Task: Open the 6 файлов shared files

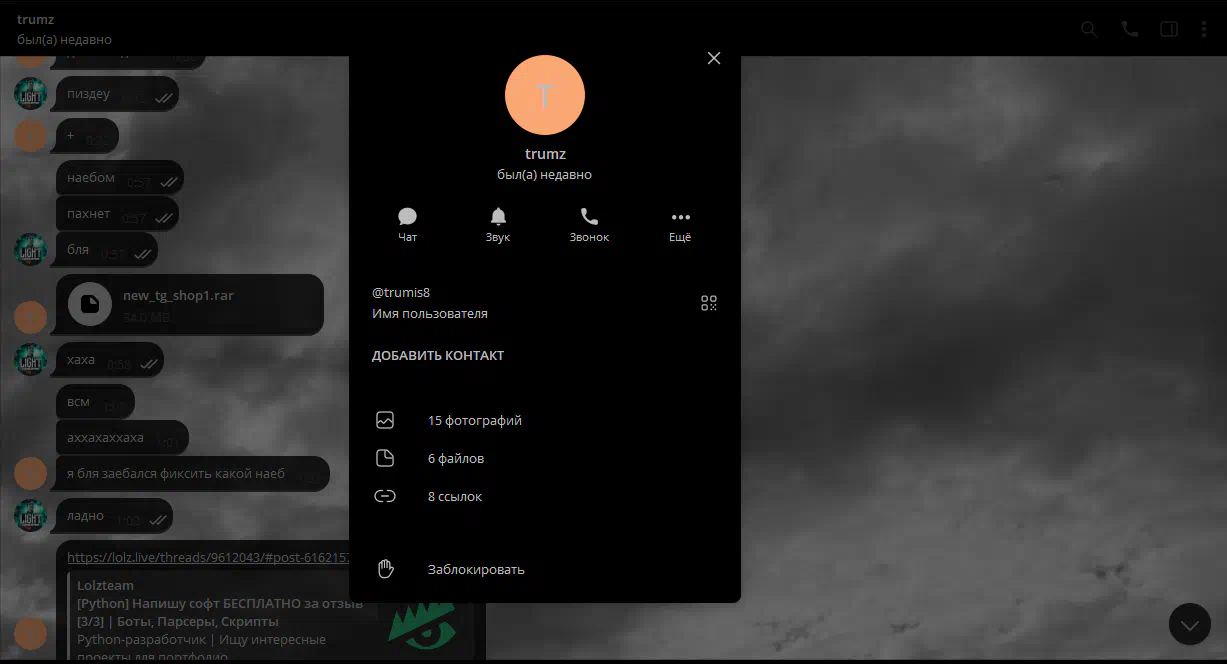Action: click(x=455, y=459)
